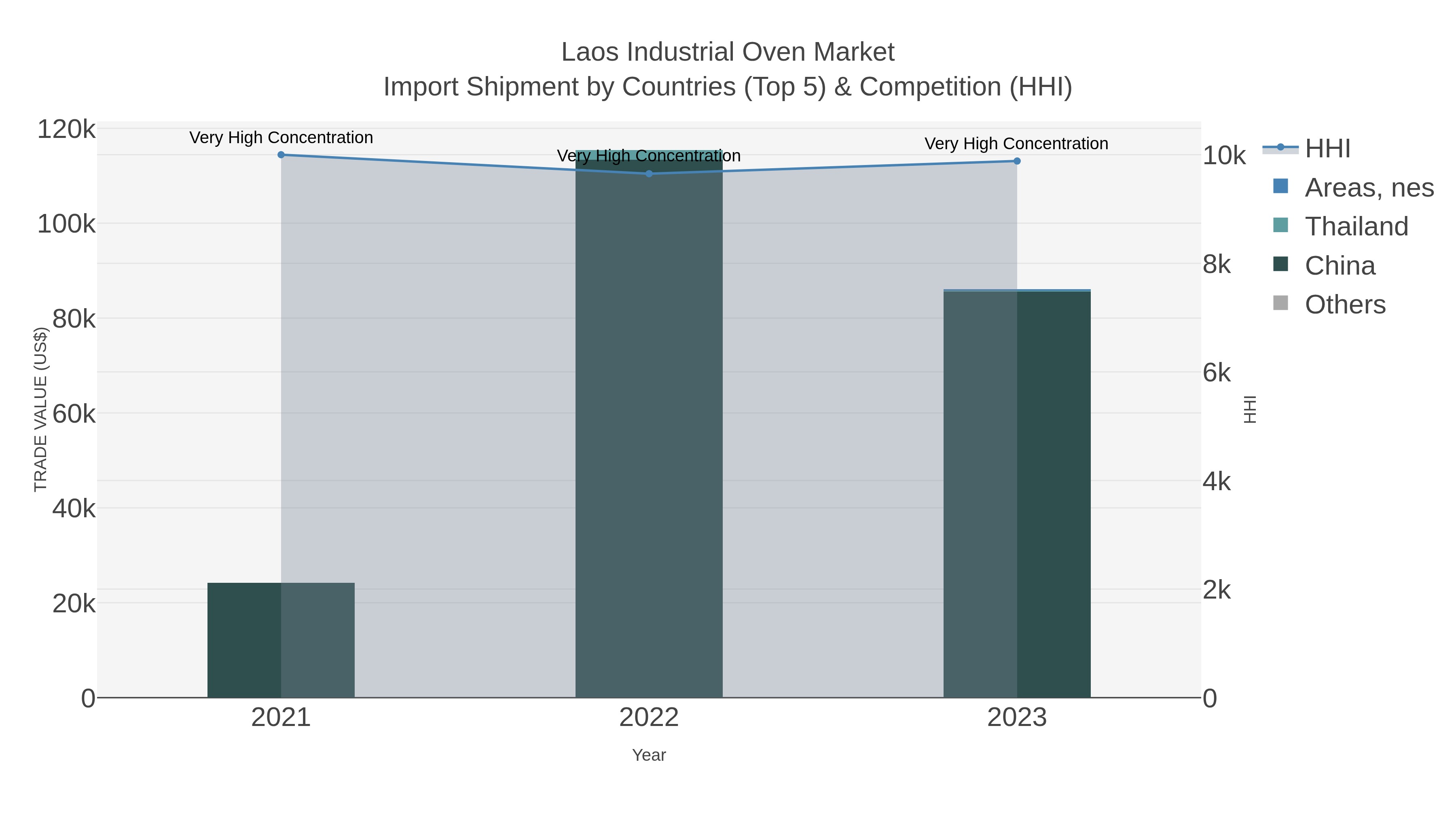This screenshot has height=819, width=1456.
Task: Click the 80k left axis tick
Action: pos(74,320)
